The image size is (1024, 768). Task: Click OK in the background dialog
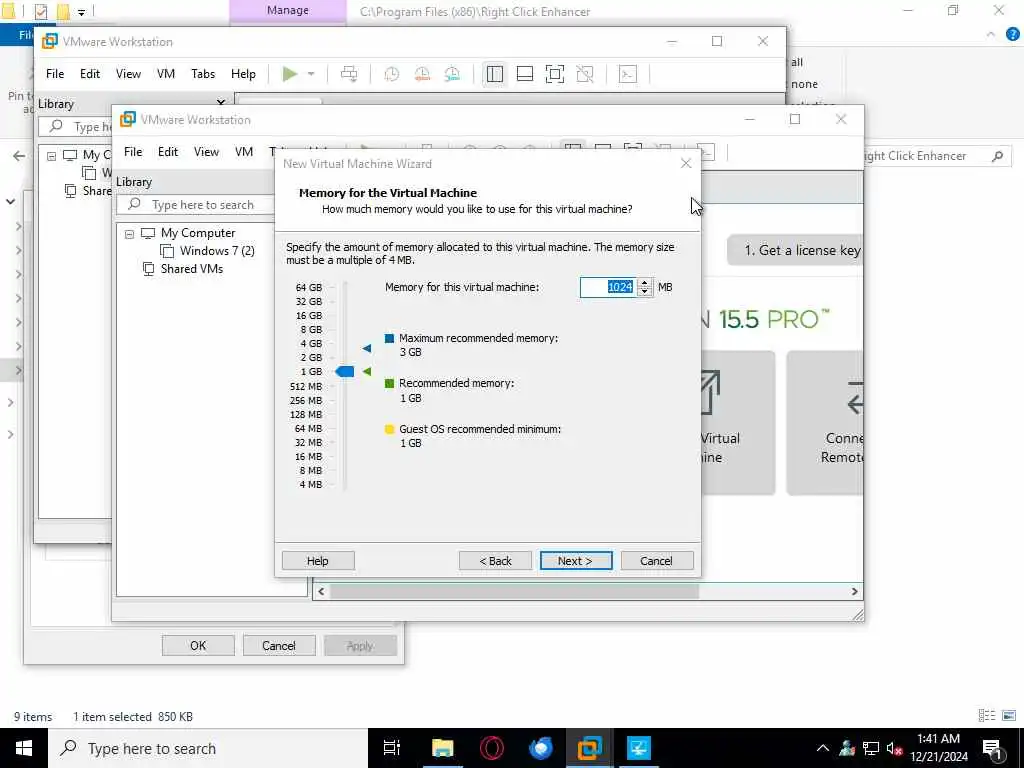tap(198, 645)
